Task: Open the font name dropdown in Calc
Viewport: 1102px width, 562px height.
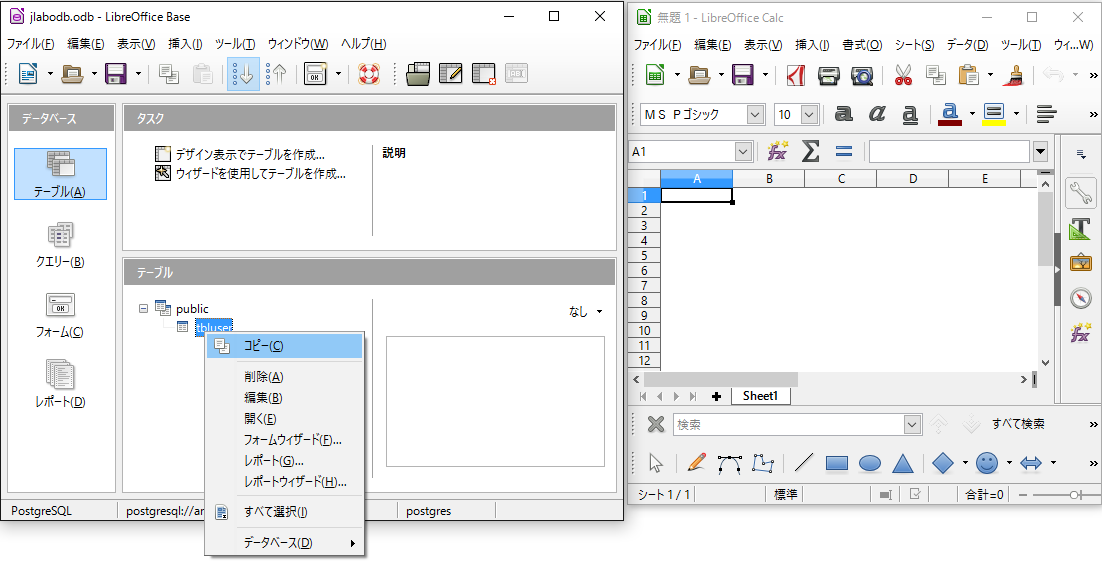Action: (x=756, y=114)
